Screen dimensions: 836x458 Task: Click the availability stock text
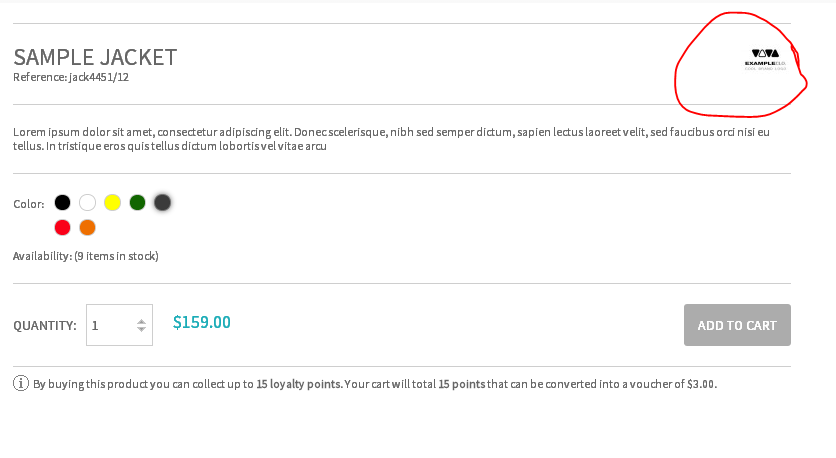pos(86,256)
